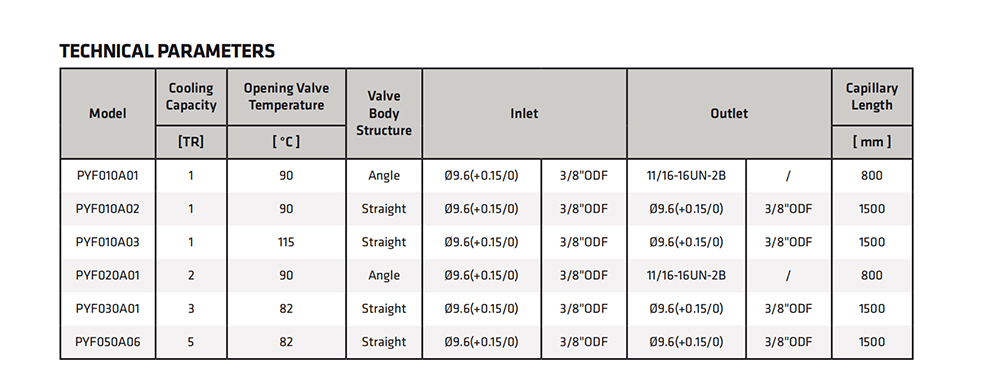
Task: Select the Capillary Length header
Action: tap(872, 97)
